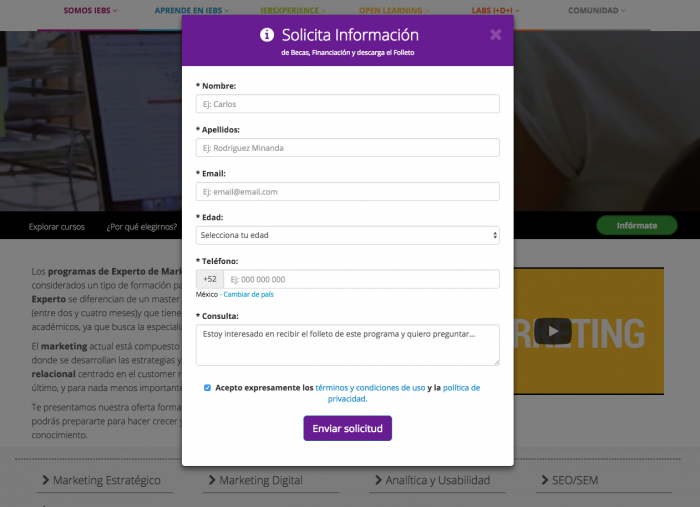
Task: Click the +52 country code prefix
Action: (210, 279)
